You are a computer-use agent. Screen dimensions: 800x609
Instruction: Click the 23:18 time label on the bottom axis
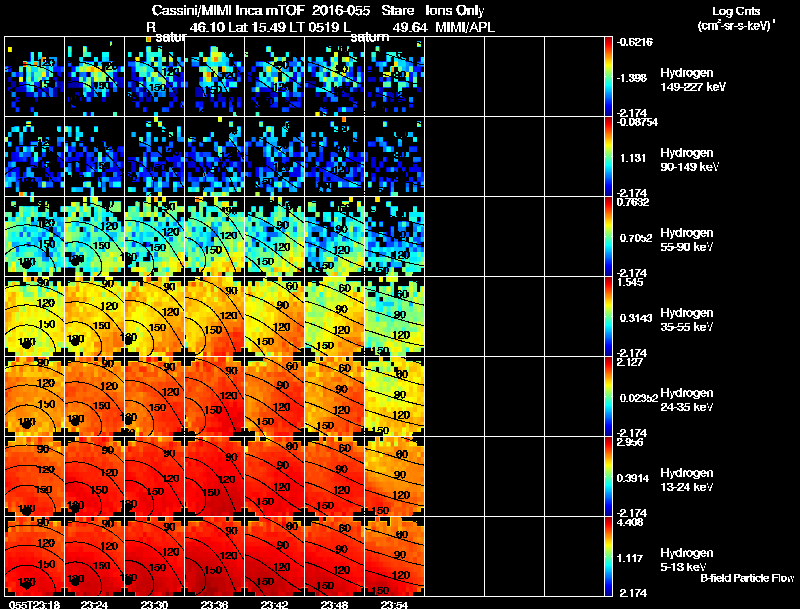pyautogui.click(x=34, y=604)
